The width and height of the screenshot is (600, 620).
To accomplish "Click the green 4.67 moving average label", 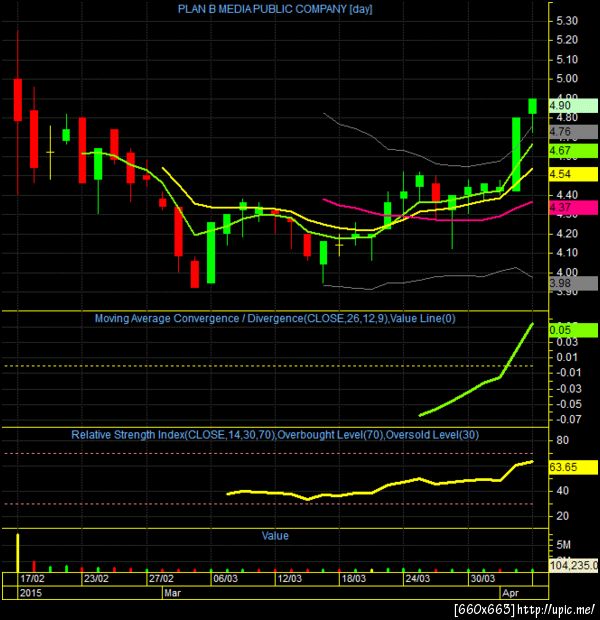I will coord(573,151).
